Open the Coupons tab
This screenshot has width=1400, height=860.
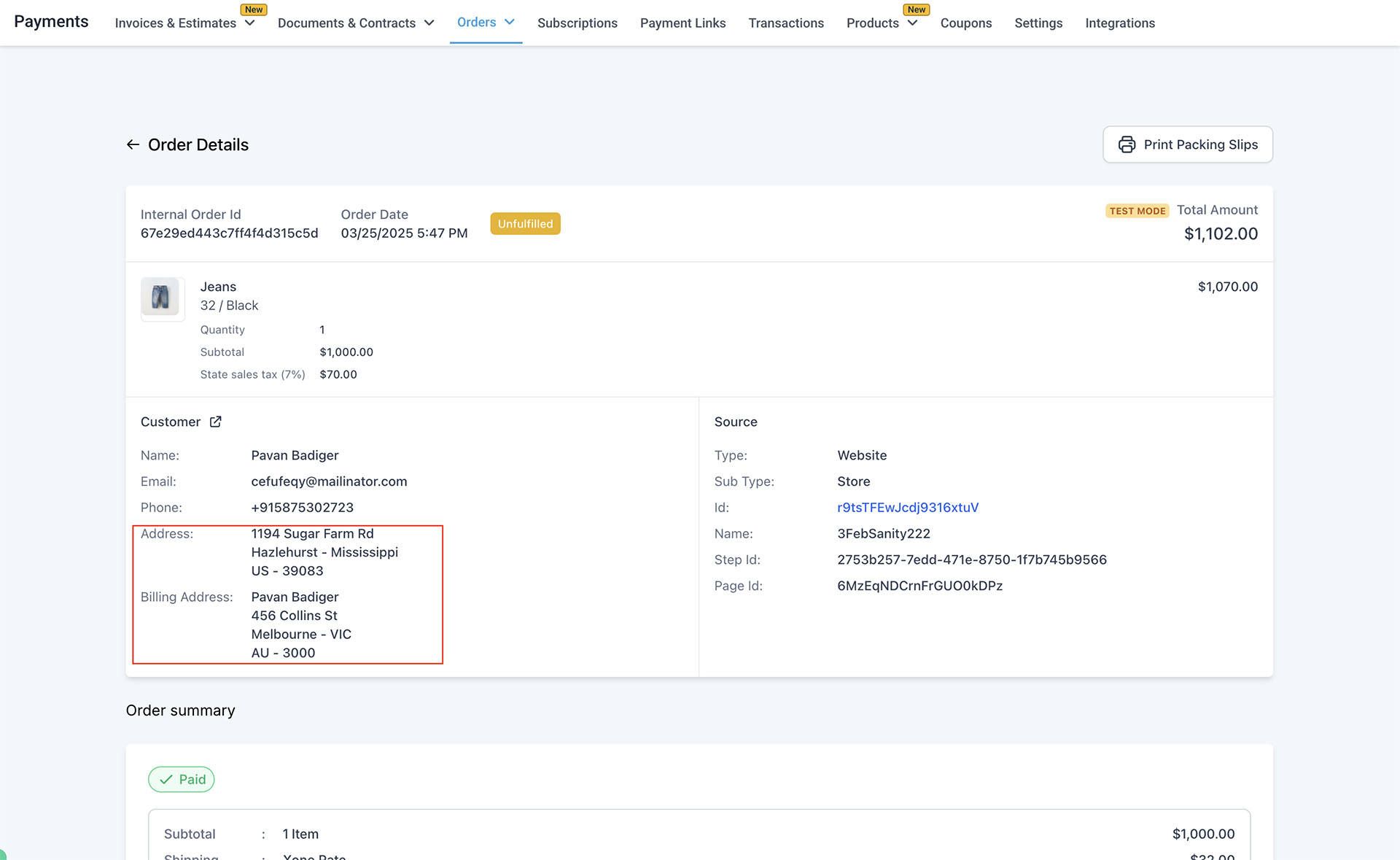[x=965, y=23]
